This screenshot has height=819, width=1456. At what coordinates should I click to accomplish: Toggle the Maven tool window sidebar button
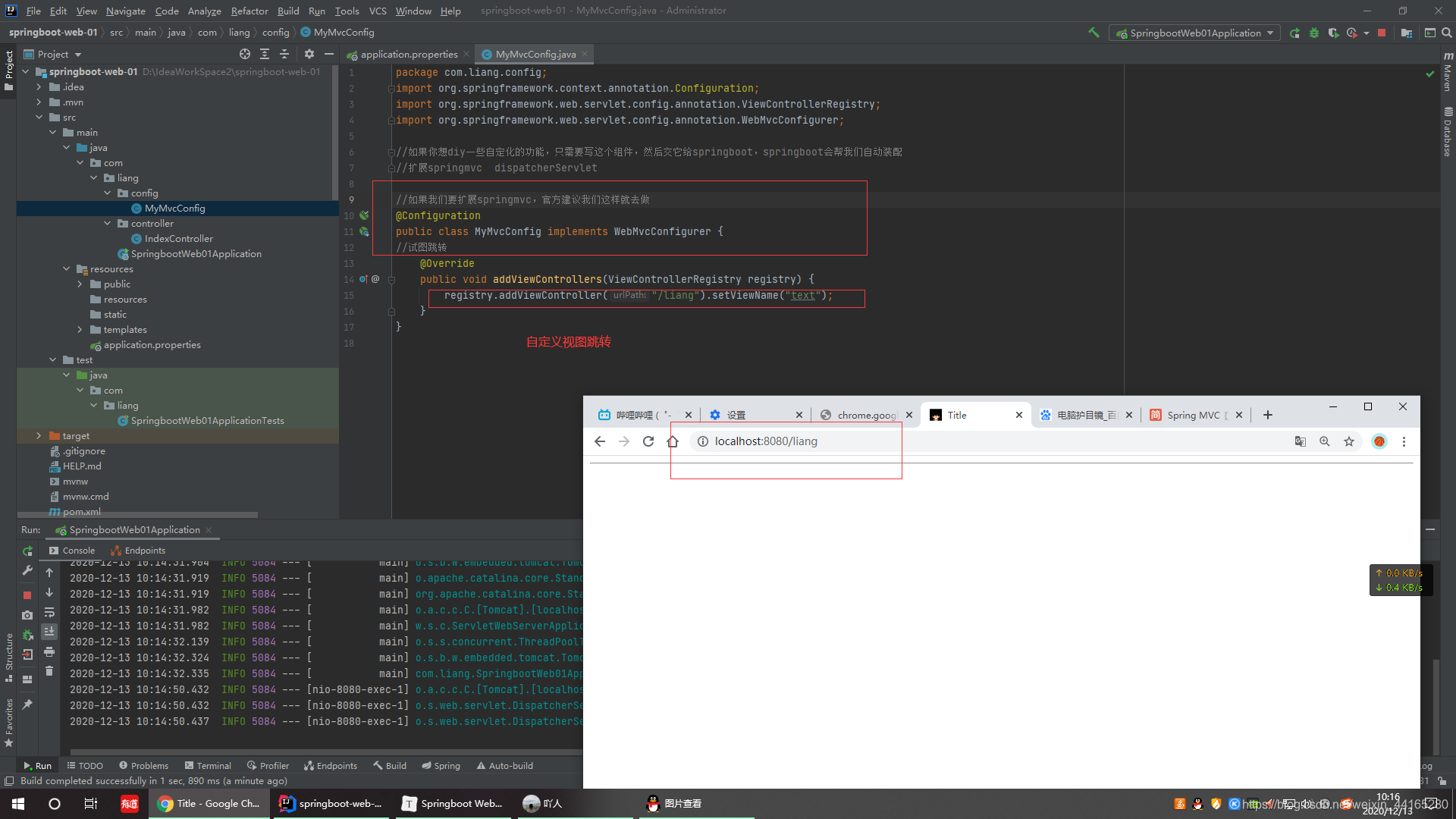pyautogui.click(x=1448, y=73)
